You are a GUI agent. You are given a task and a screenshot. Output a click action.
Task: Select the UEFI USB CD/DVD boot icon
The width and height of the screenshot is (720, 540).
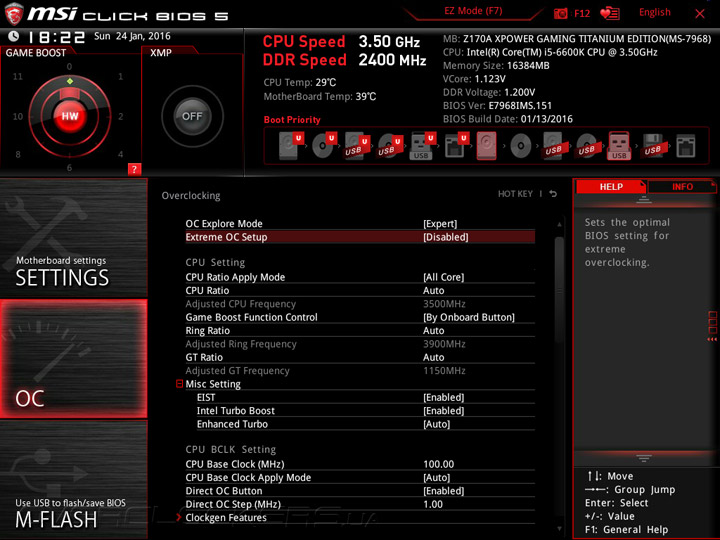pos(389,146)
